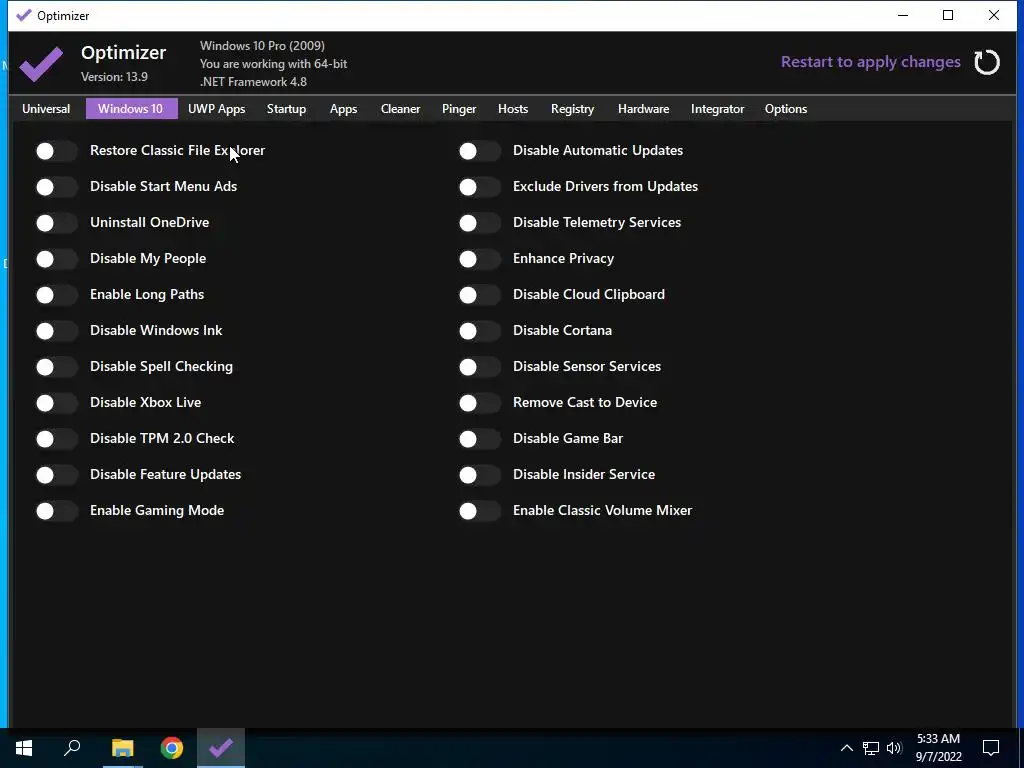Screen dimensions: 1024x768
Task: Open taskbar search magnifier
Action: (72, 748)
